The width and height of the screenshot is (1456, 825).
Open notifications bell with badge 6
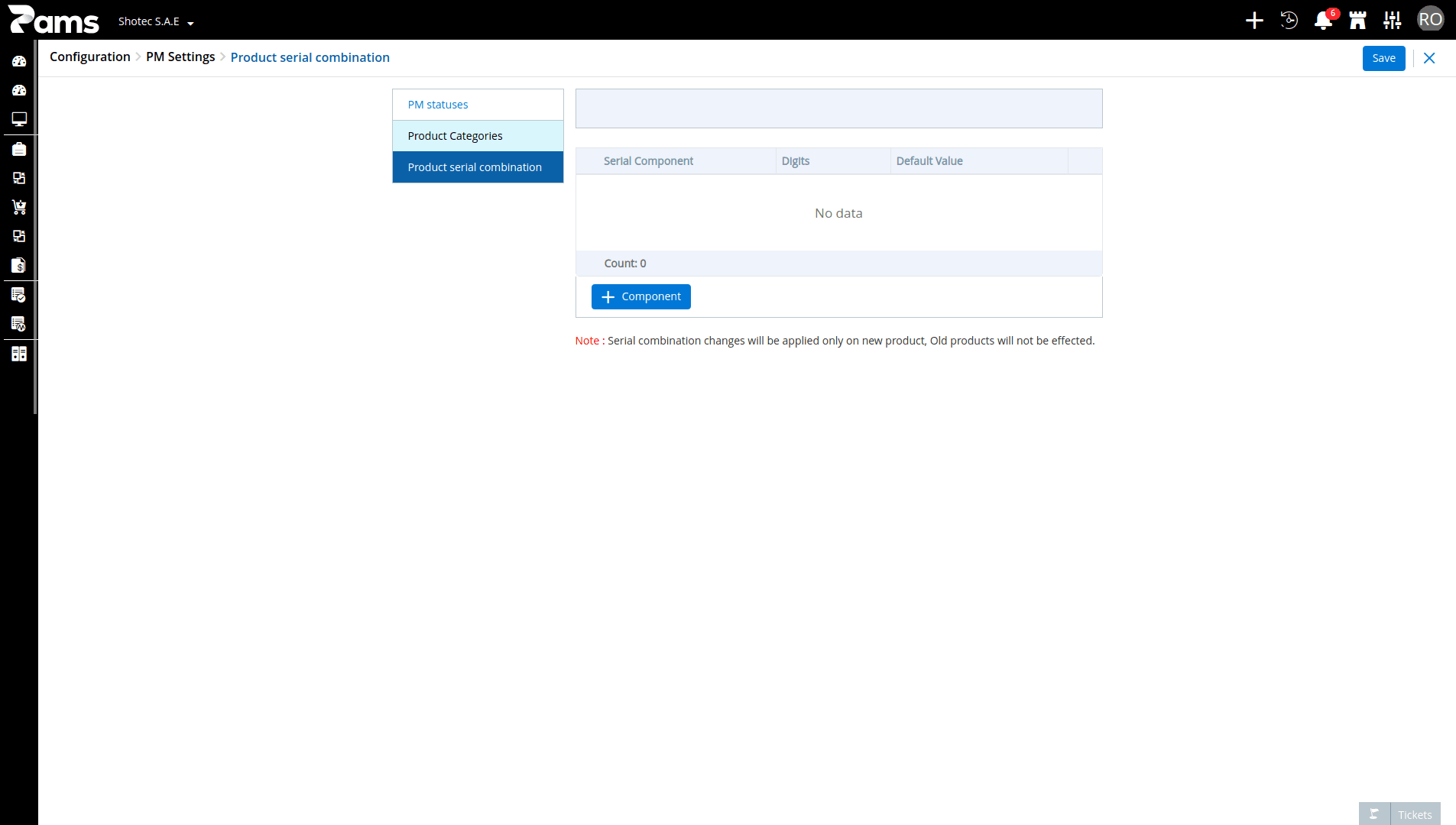pos(1324,20)
